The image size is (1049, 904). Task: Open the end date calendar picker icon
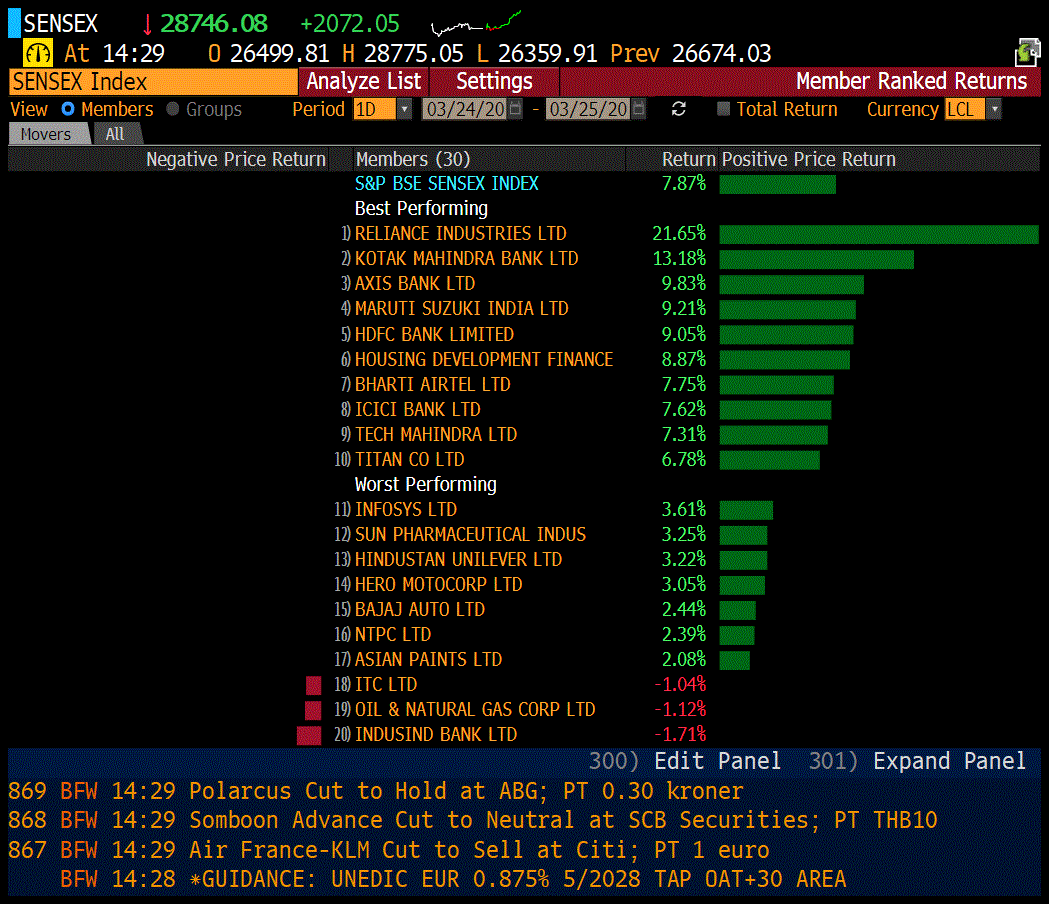(639, 109)
